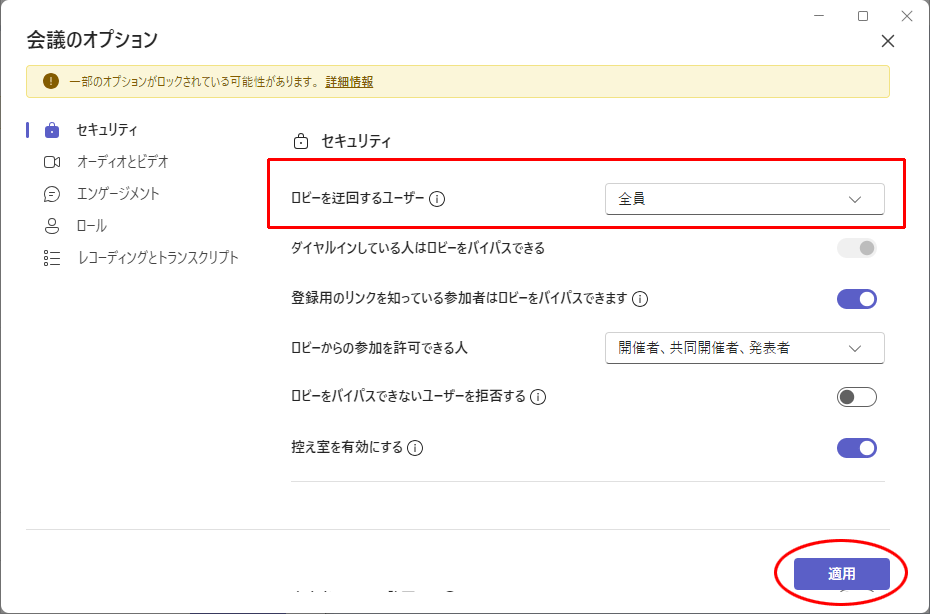Screen dimensions: 930x614
Task: Click the info icon next to 控え室を有効にする
Action: (x=418, y=448)
